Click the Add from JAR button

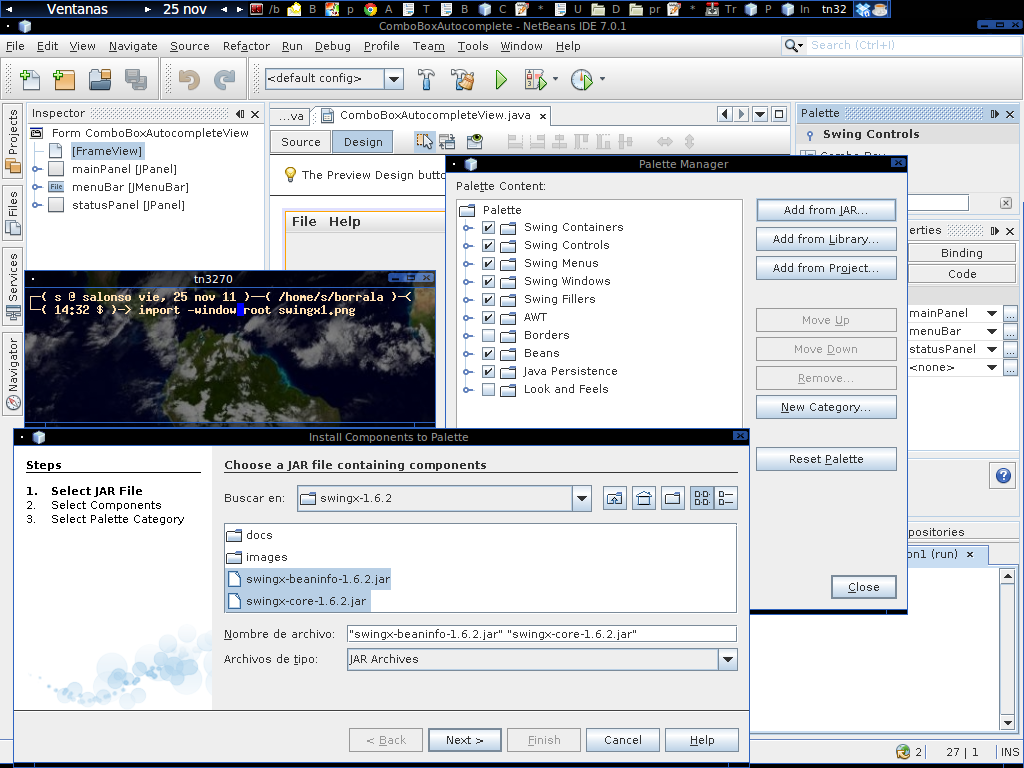(x=826, y=210)
